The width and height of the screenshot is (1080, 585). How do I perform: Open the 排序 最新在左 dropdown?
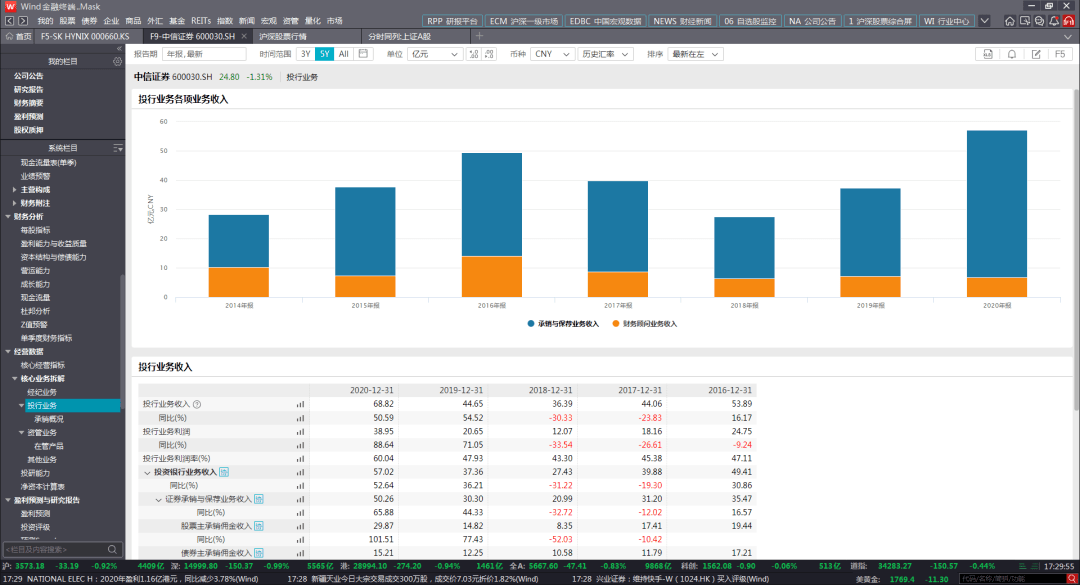coord(694,54)
